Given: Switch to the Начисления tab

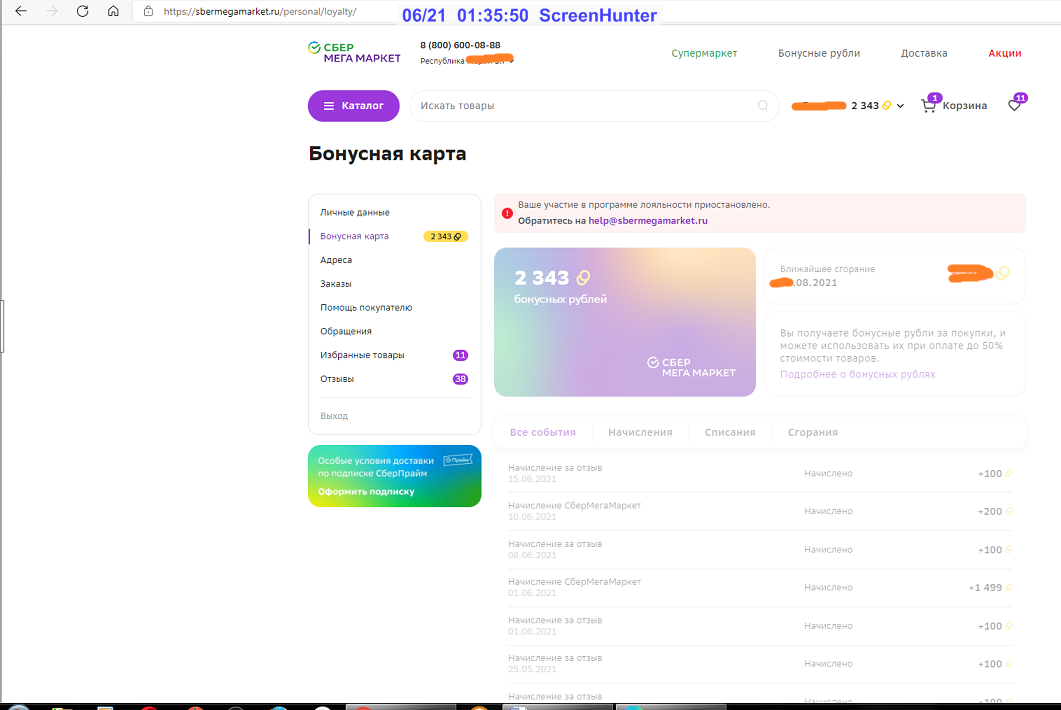Looking at the screenshot, I should click(x=640, y=432).
